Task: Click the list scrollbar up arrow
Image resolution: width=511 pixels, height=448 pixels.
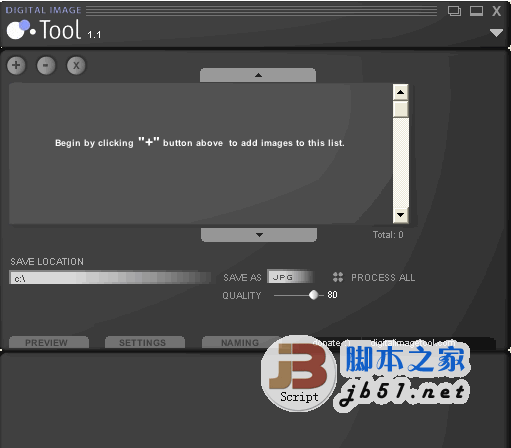Action: click(x=401, y=92)
